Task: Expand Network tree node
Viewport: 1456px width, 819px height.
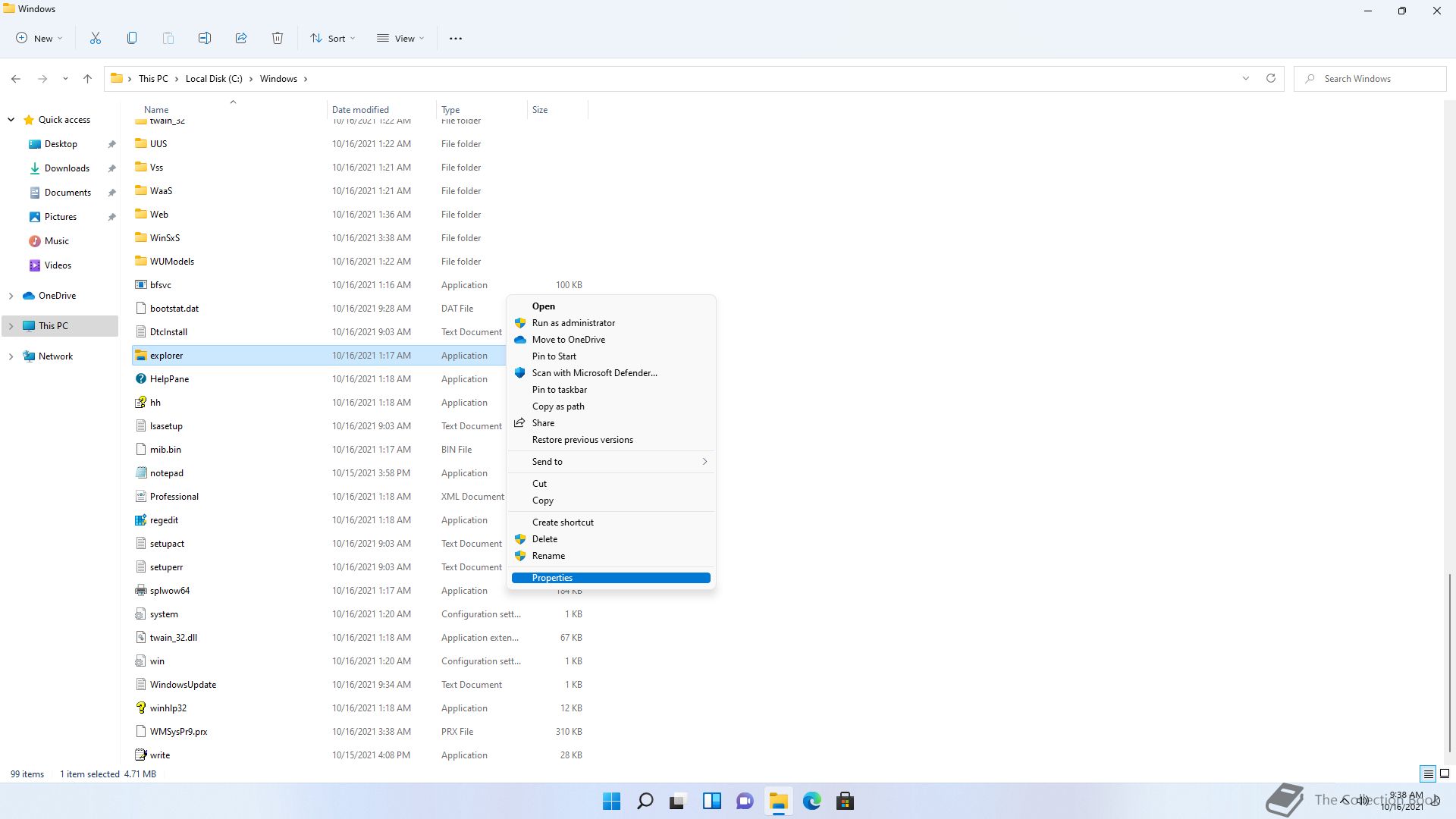Action: coord(11,356)
